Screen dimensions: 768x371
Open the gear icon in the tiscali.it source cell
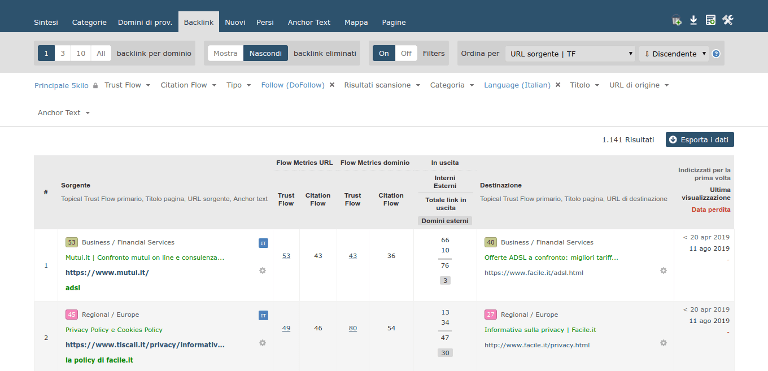262,343
